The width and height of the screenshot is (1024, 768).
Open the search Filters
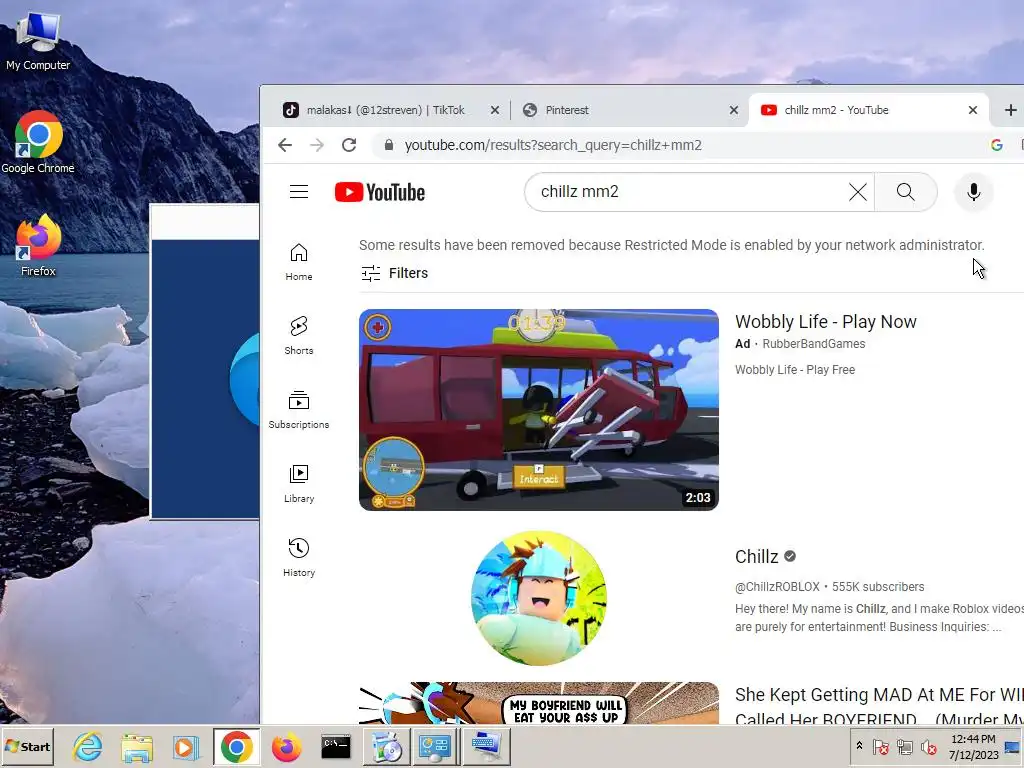(394, 273)
